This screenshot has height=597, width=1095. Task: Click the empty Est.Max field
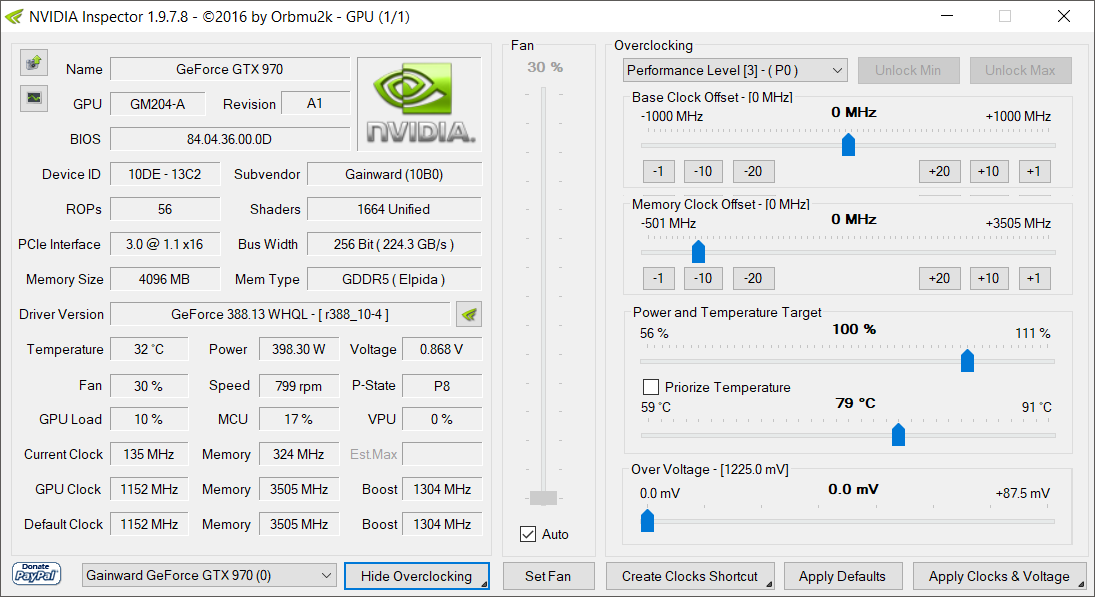441,454
